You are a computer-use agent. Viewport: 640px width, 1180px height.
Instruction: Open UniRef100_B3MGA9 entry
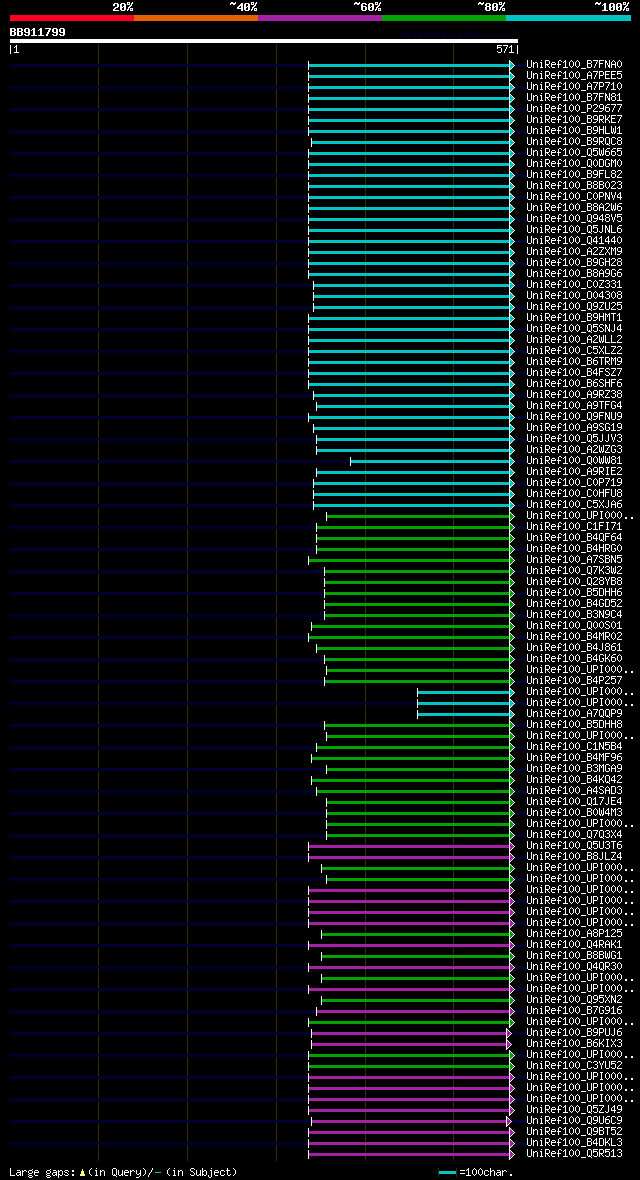[574, 768]
